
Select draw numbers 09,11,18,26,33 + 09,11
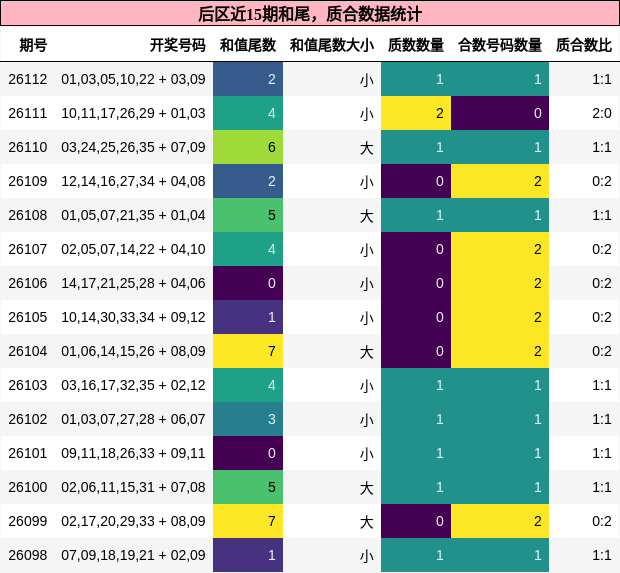[133, 453]
